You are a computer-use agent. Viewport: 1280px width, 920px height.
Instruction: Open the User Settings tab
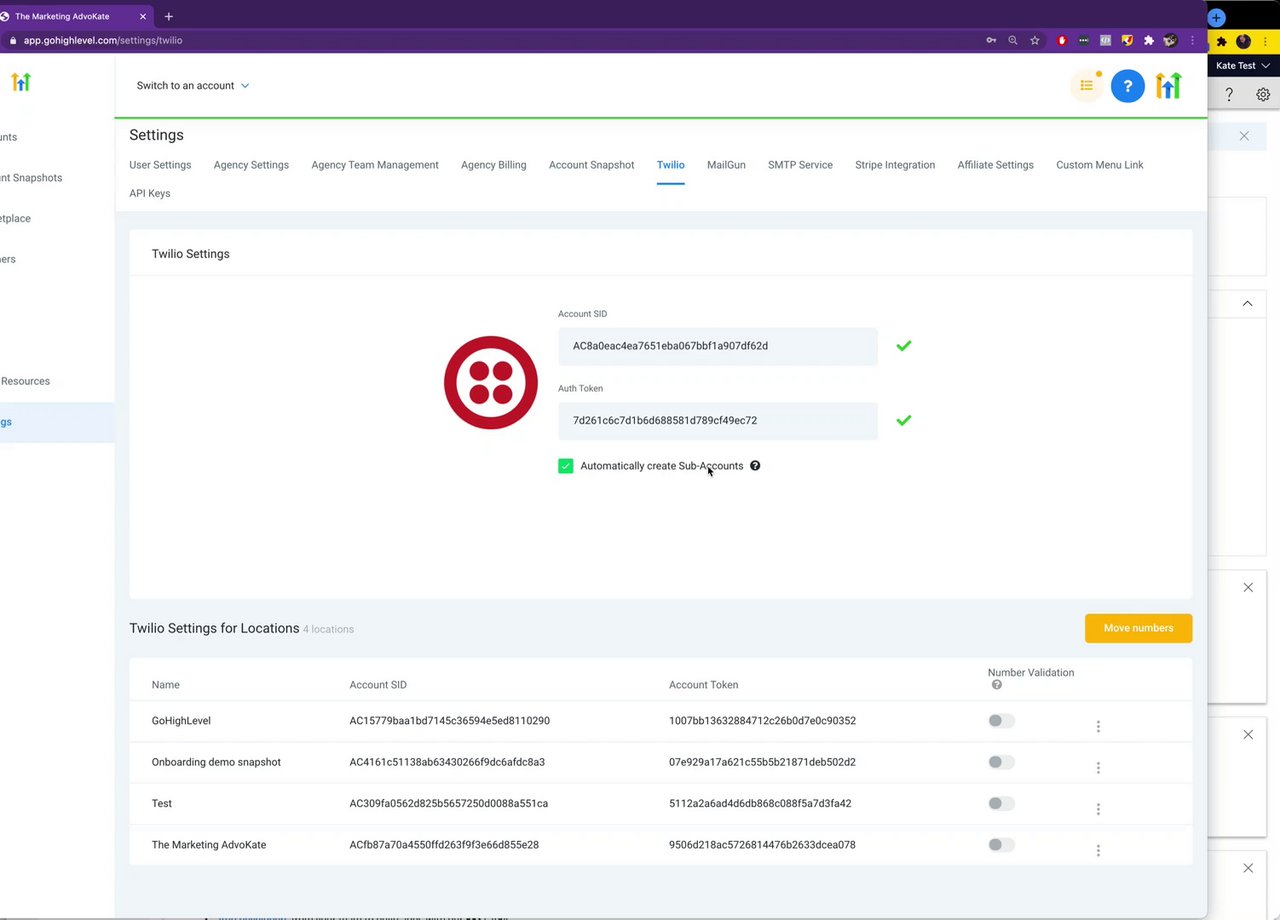pos(160,165)
